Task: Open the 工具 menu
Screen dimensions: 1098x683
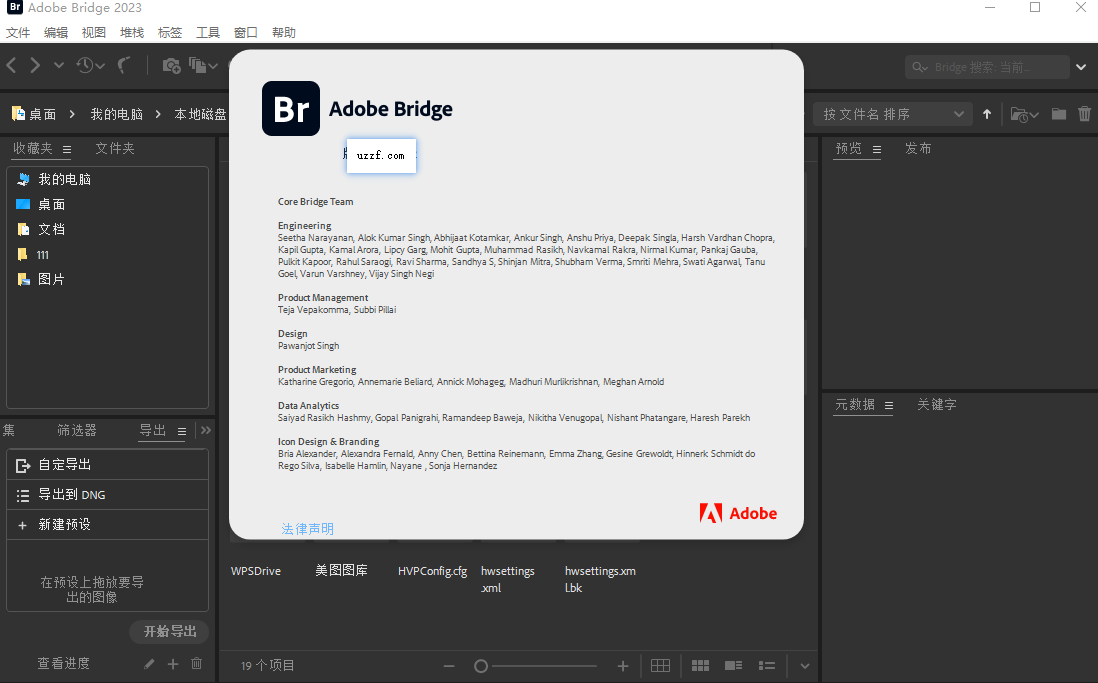Action: pyautogui.click(x=208, y=32)
